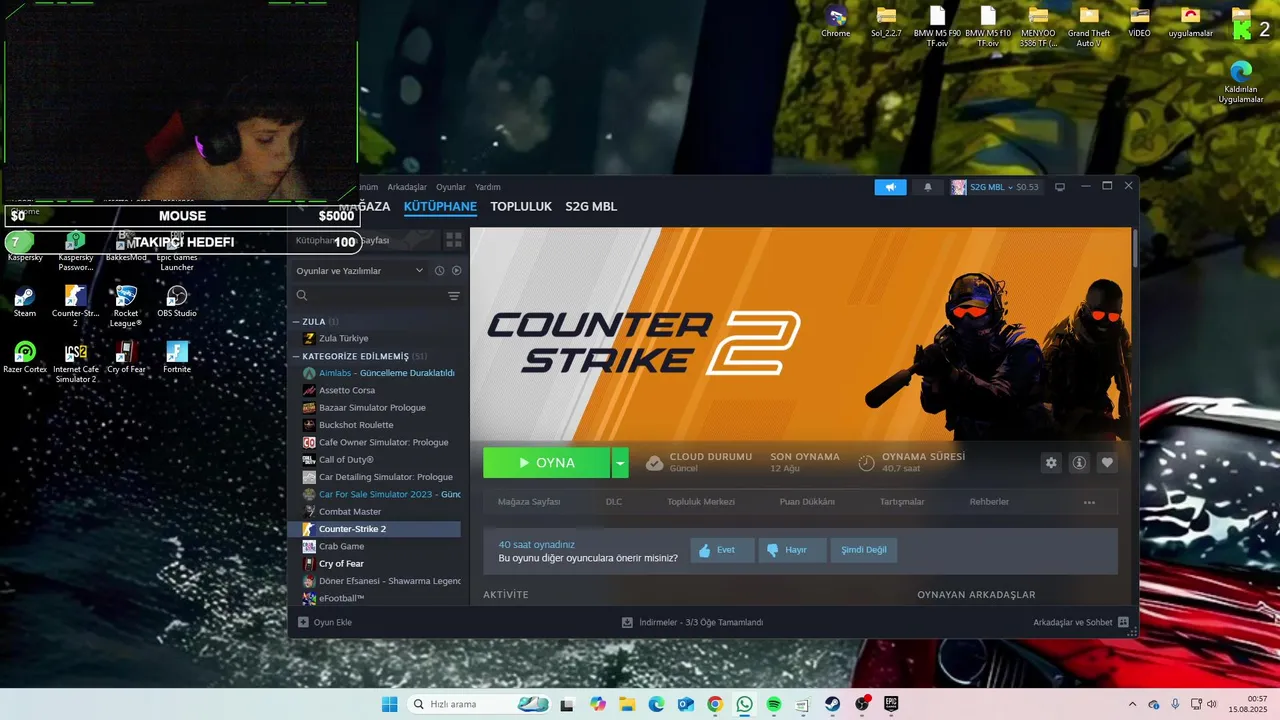Open Kaldırılan Uygulamalar desktop icon

tap(1241, 83)
